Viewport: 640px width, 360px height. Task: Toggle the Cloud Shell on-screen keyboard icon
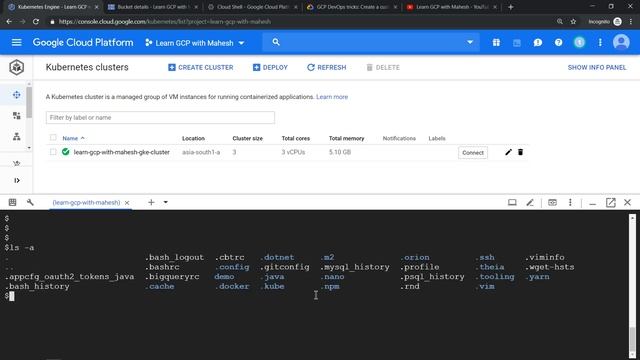[13, 202]
